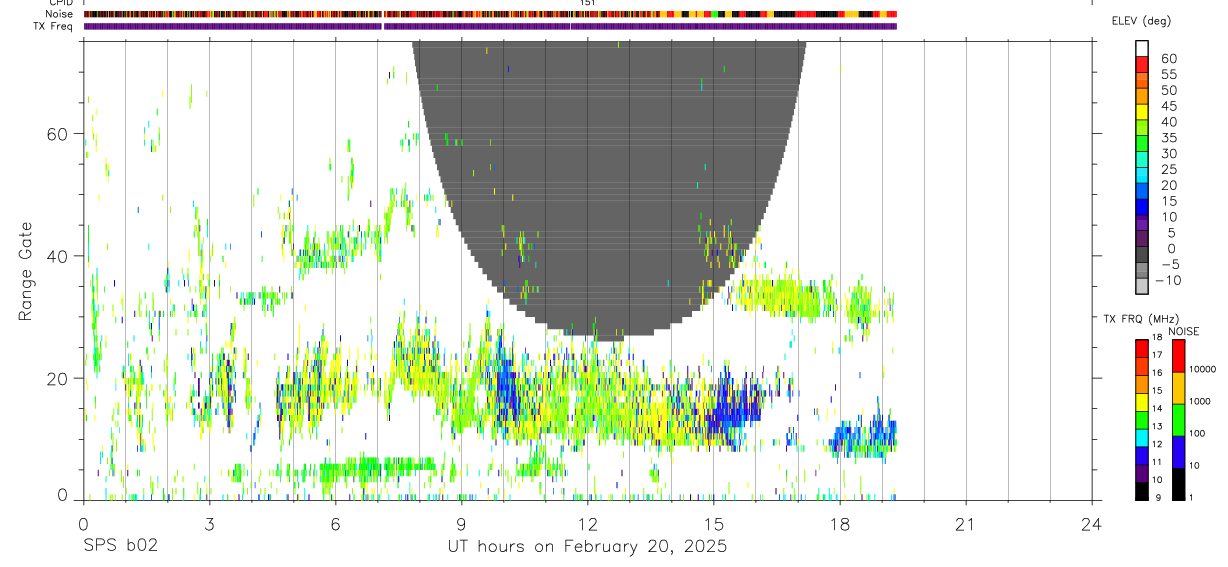Click the '11' label on the TX FRQ legend

click(x=1156, y=462)
